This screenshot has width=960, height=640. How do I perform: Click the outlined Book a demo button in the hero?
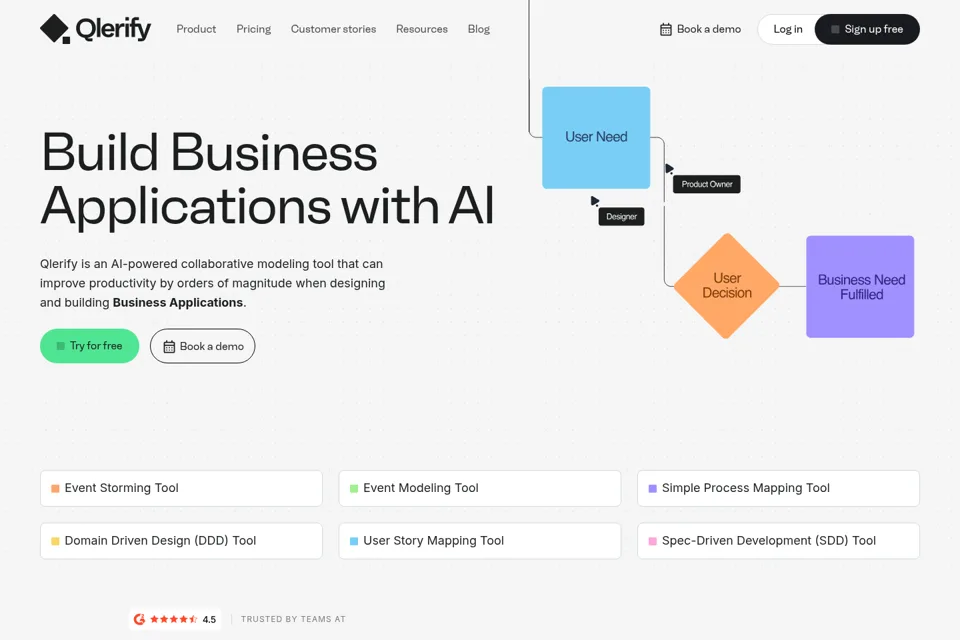point(203,346)
